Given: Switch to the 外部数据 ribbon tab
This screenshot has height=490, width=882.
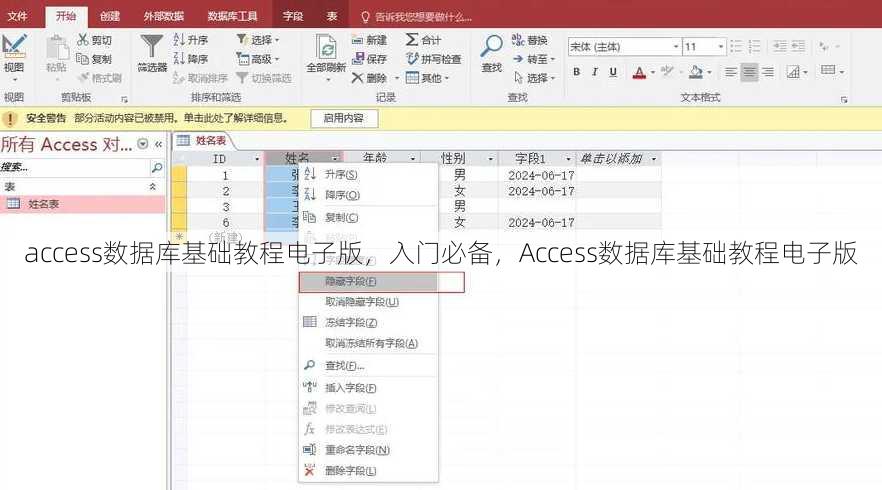Looking at the screenshot, I should click(164, 16).
